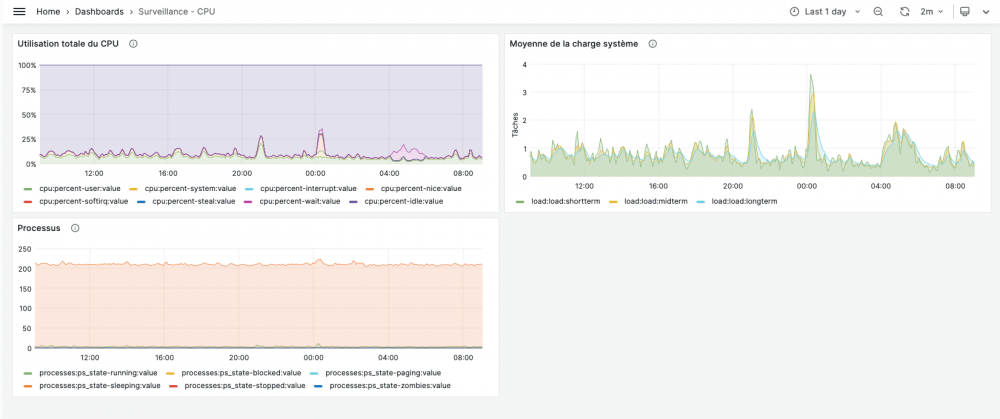Click the Processus panel info icon
The height and width of the screenshot is (419, 1000).
click(x=75, y=228)
